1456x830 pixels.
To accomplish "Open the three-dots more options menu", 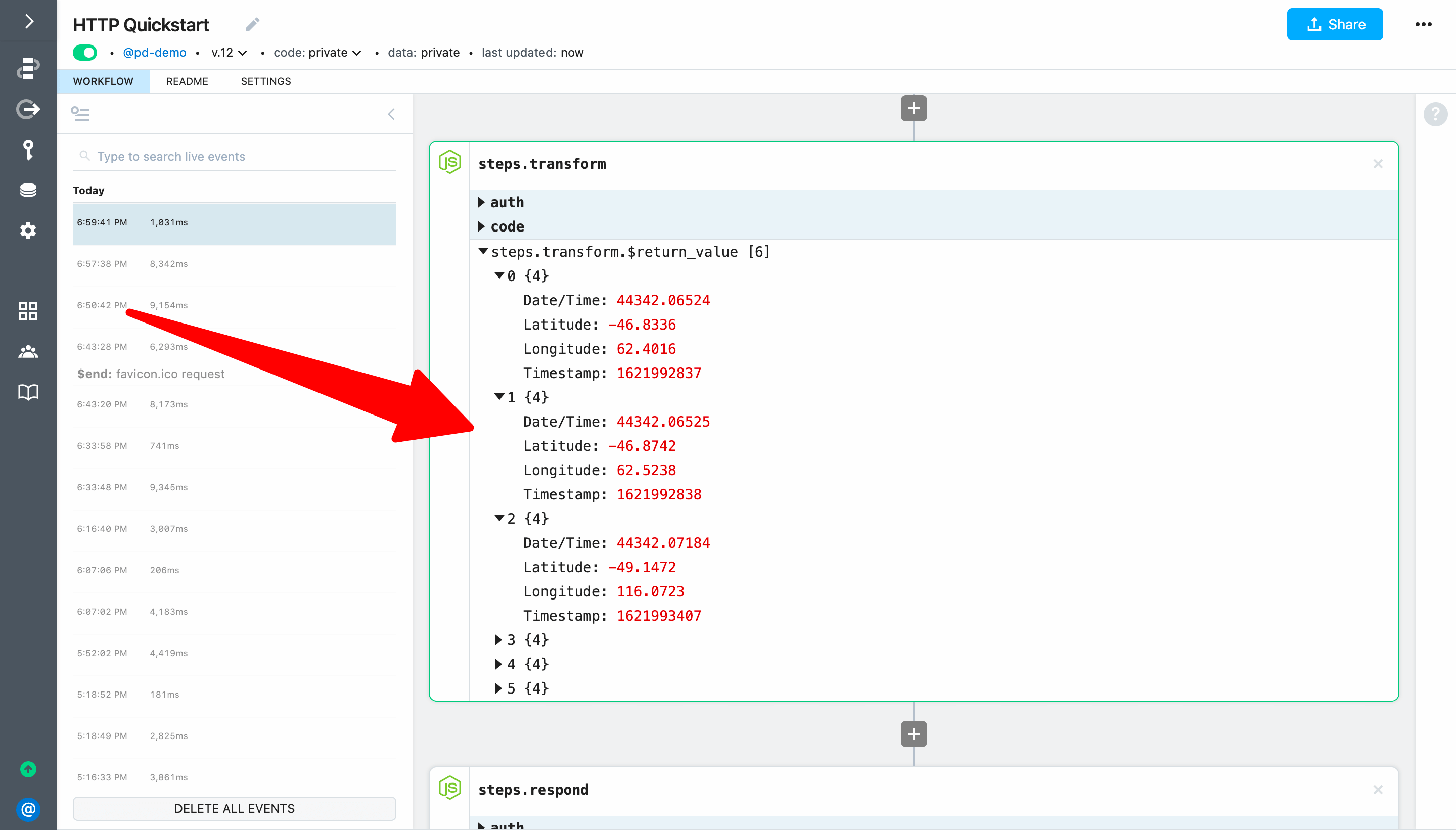I will (1423, 24).
